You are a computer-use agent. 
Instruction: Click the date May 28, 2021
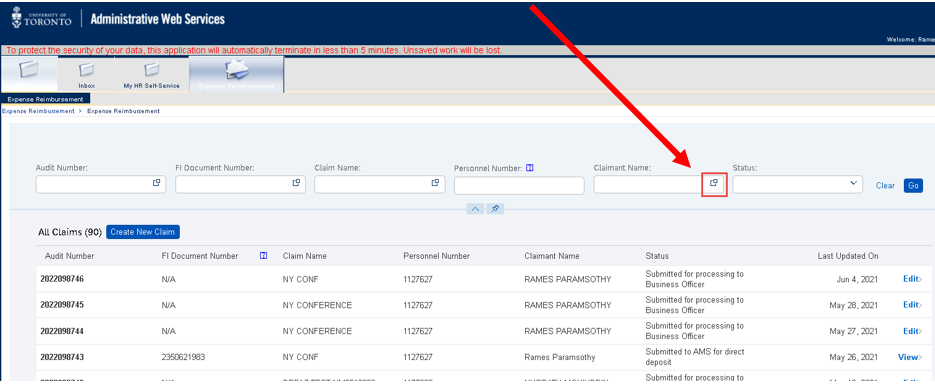(853, 305)
